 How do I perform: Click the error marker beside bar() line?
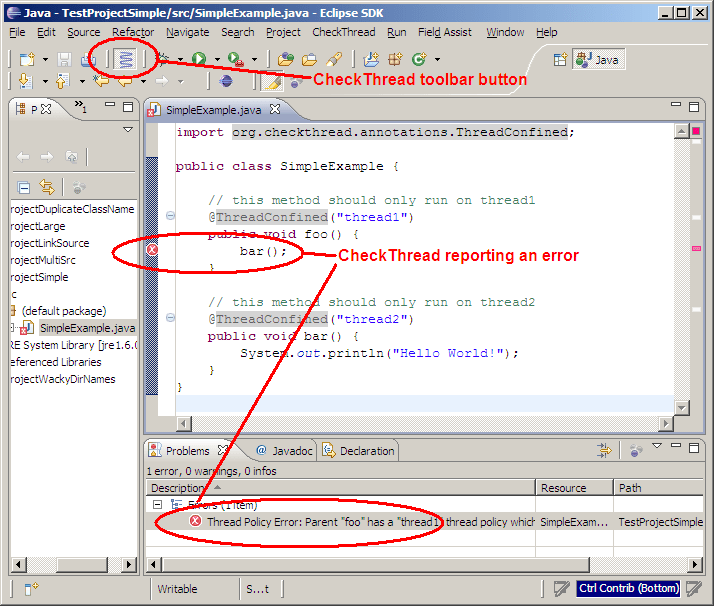click(x=153, y=249)
